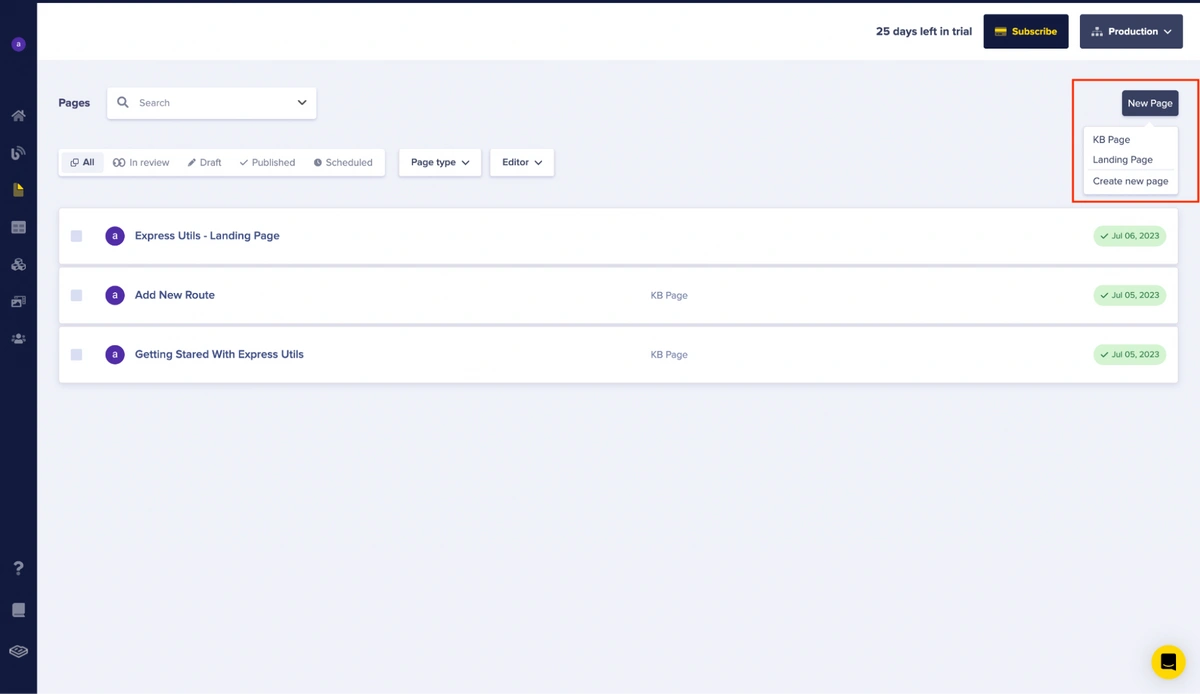Open the table layout icon in the sidebar
The height and width of the screenshot is (694, 1200).
pos(18,228)
